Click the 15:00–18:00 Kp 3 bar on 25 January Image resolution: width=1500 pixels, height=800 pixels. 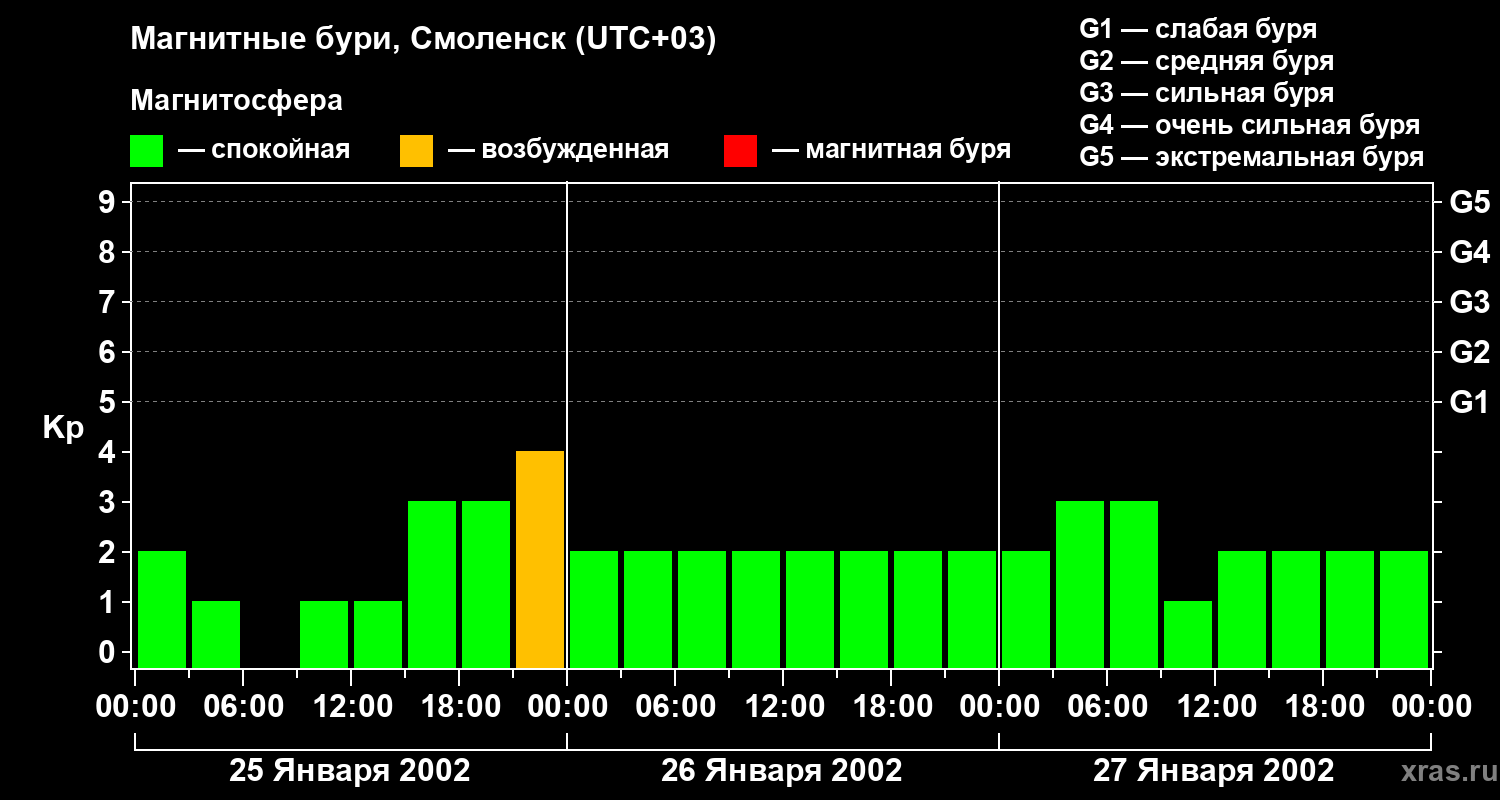click(432, 585)
